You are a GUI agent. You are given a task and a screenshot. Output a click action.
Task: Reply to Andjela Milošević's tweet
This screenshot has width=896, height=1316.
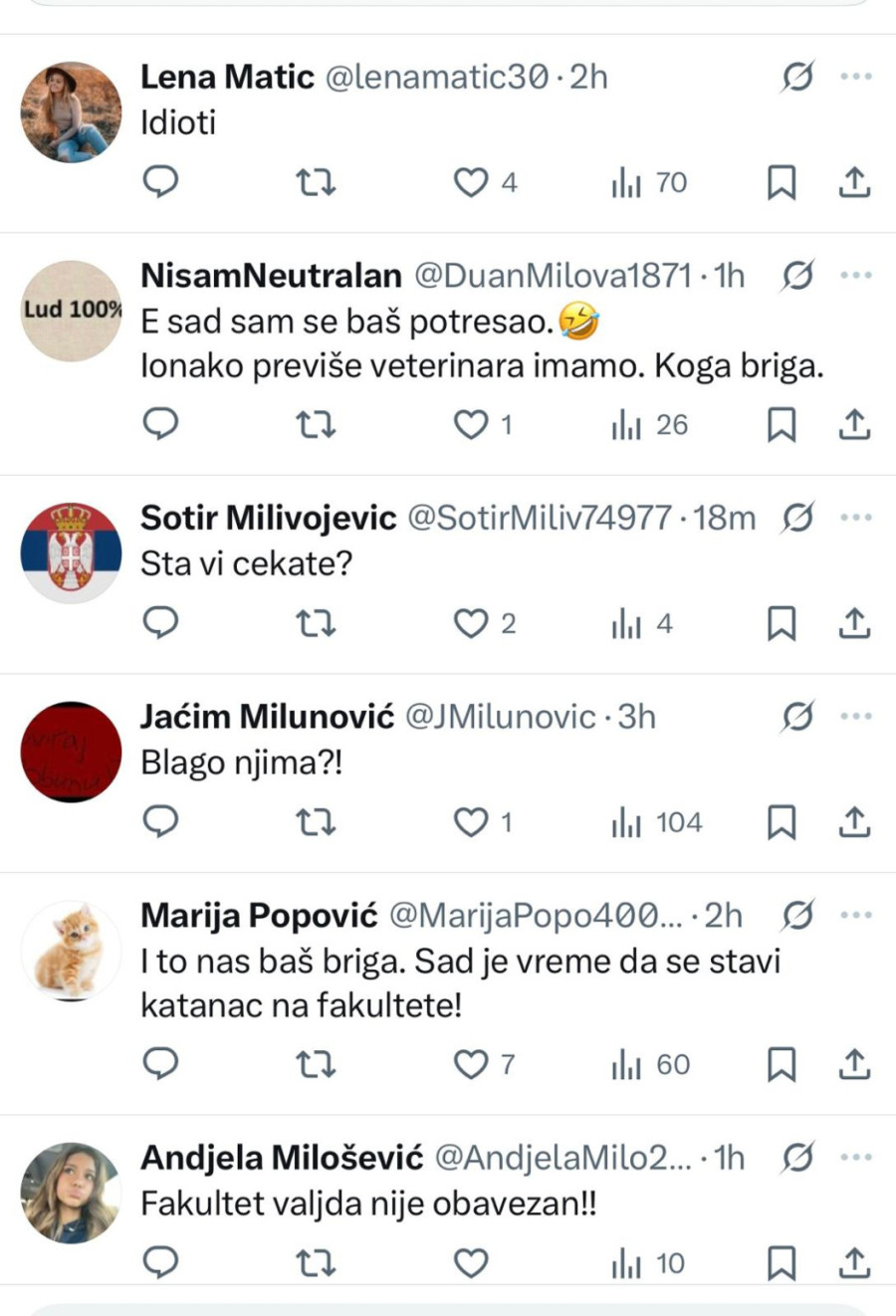(x=161, y=1263)
